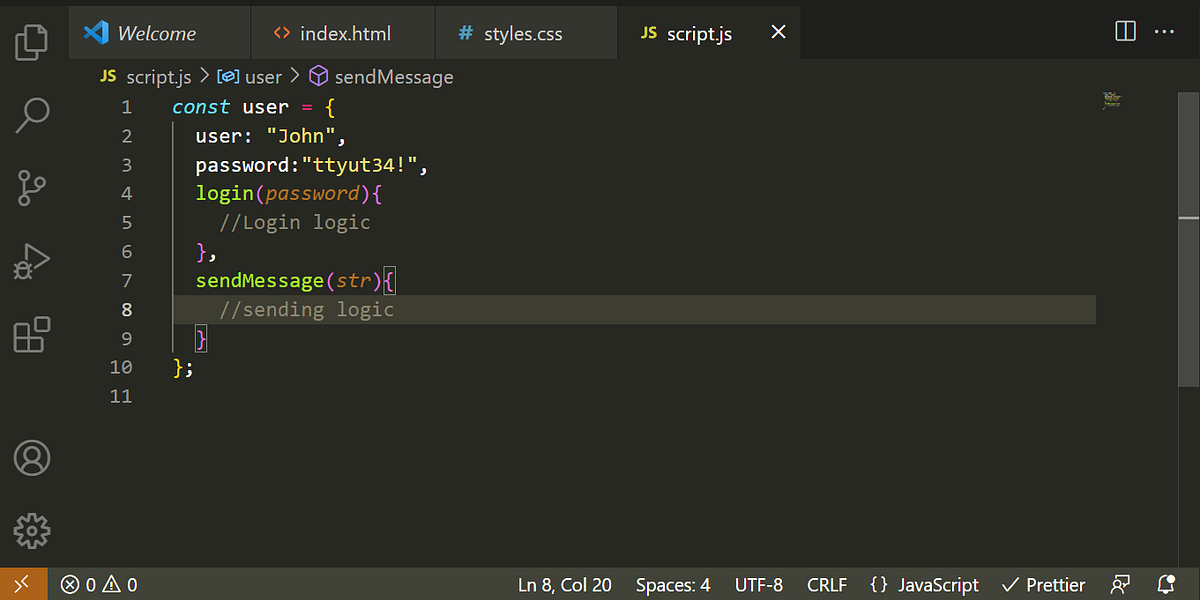Click line number 10 in gutter
The image size is (1200, 600).
tap(121, 367)
